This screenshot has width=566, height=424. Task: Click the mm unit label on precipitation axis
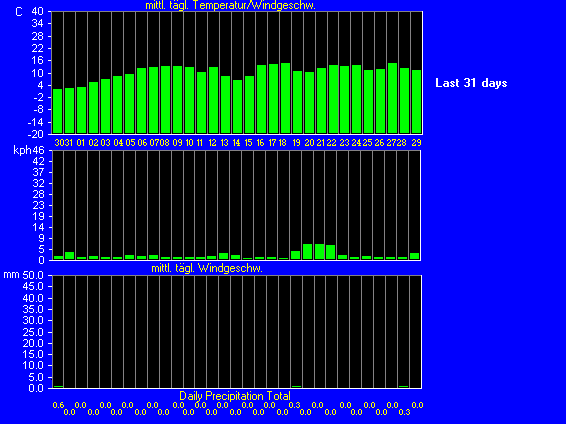pyautogui.click(x=11, y=275)
